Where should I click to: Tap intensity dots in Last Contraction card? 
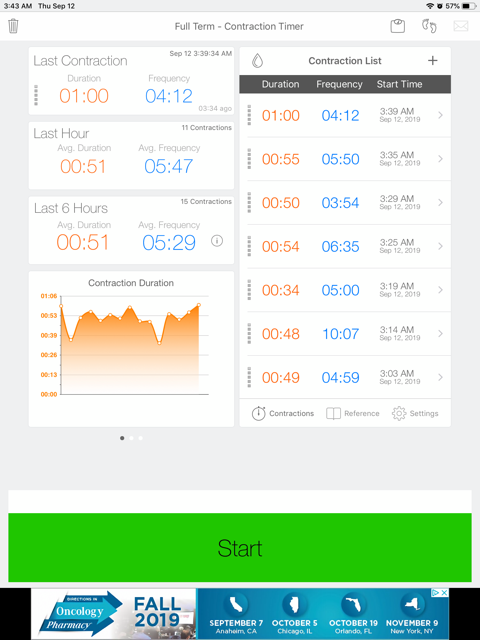[x=36, y=95]
